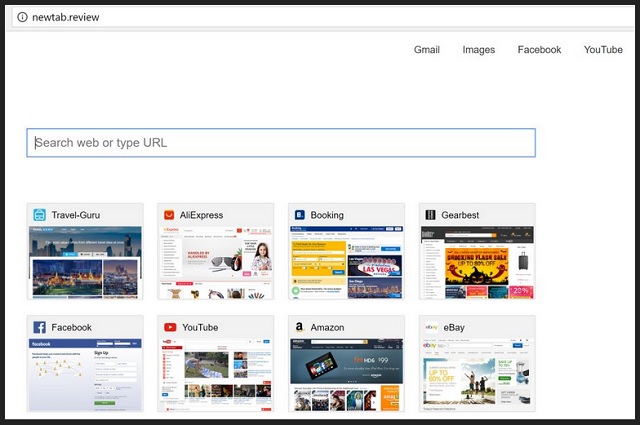Click the site info icon in address bar

[x=22, y=17]
